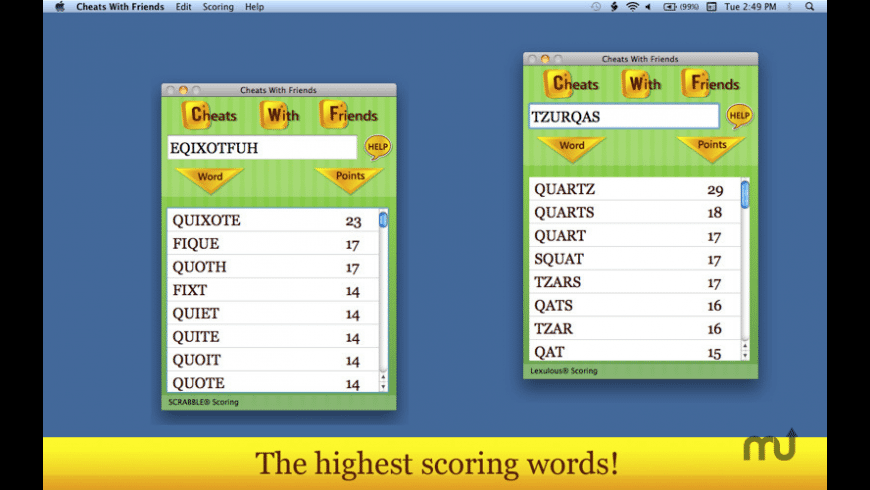Click the Time Machine menu bar icon
Viewport: 870px width, 490px height.
(x=596, y=7)
